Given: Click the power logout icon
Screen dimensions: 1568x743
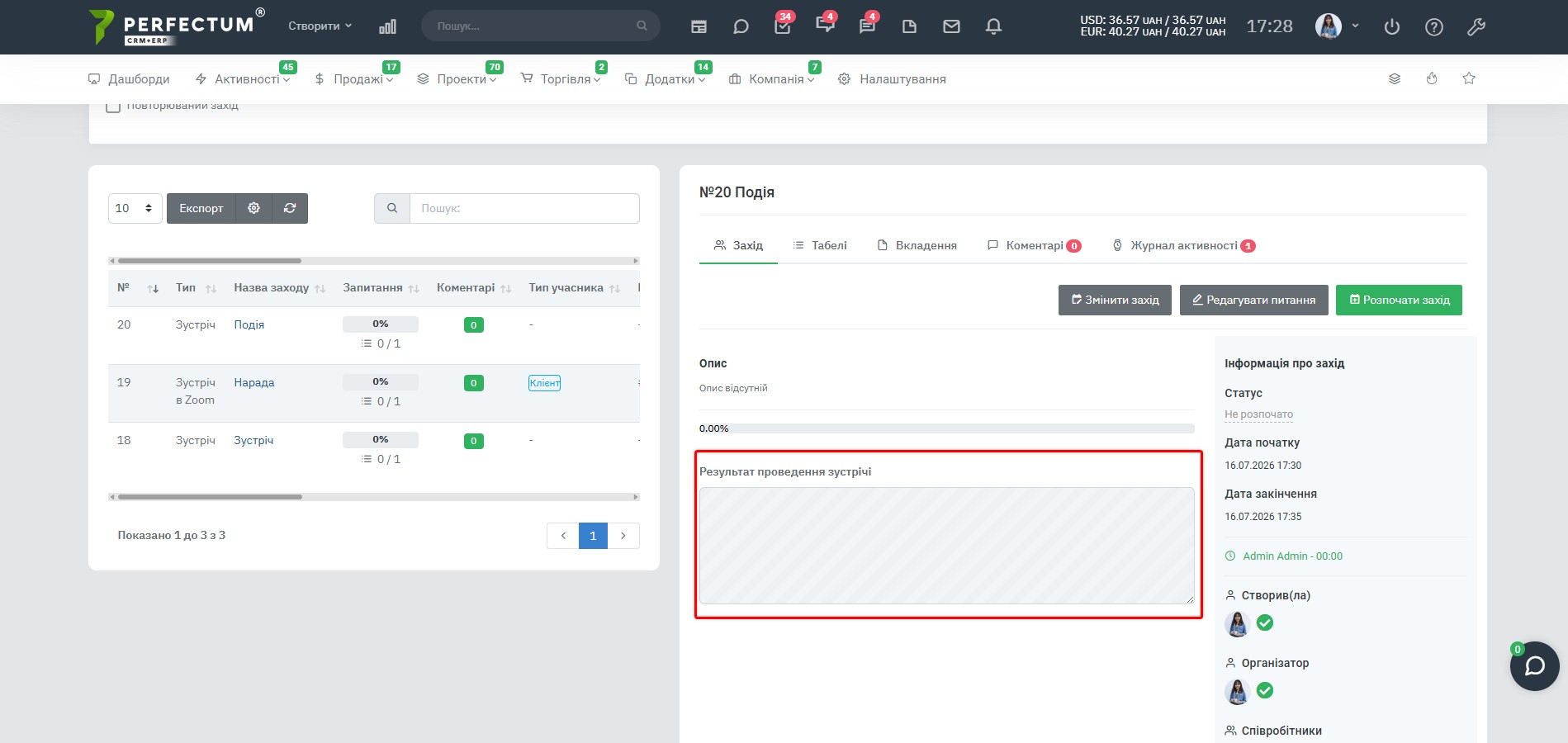Looking at the screenshot, I should click(x=1392, y=26).
